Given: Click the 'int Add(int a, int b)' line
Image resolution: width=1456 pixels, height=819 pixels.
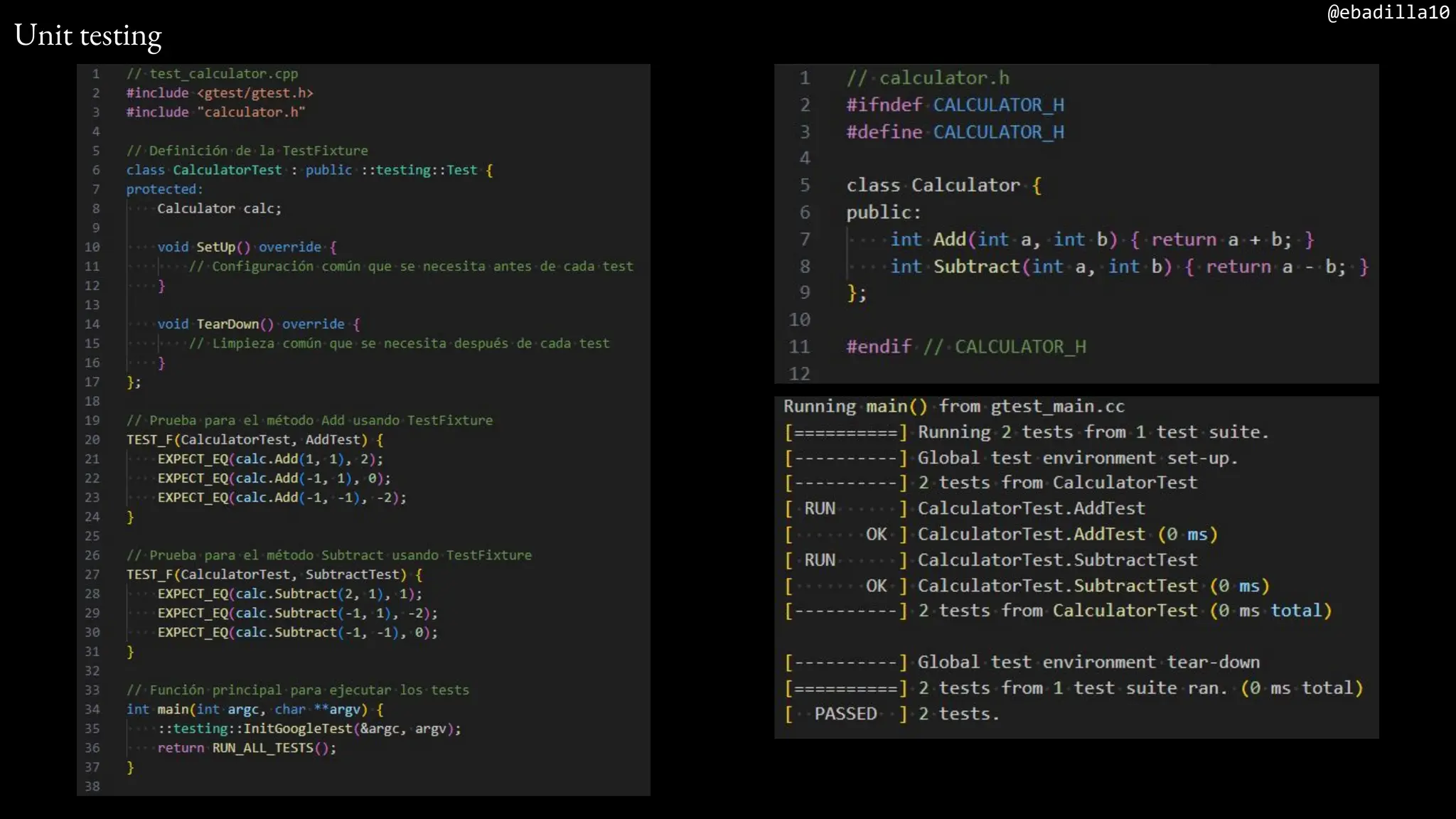Looking at the screenshot, I should (x=1103, y=239).
